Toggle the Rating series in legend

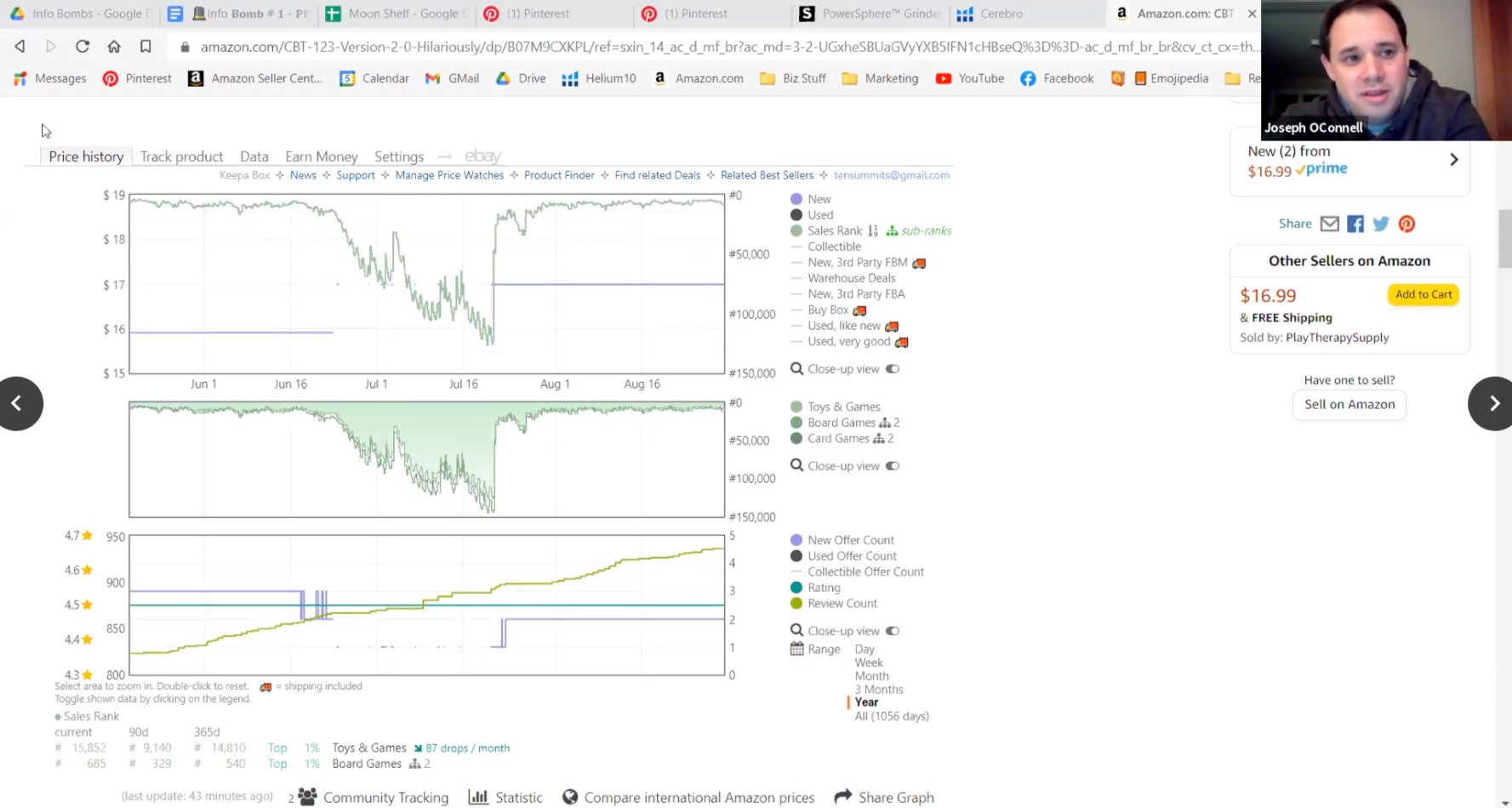tap(815, 588)
